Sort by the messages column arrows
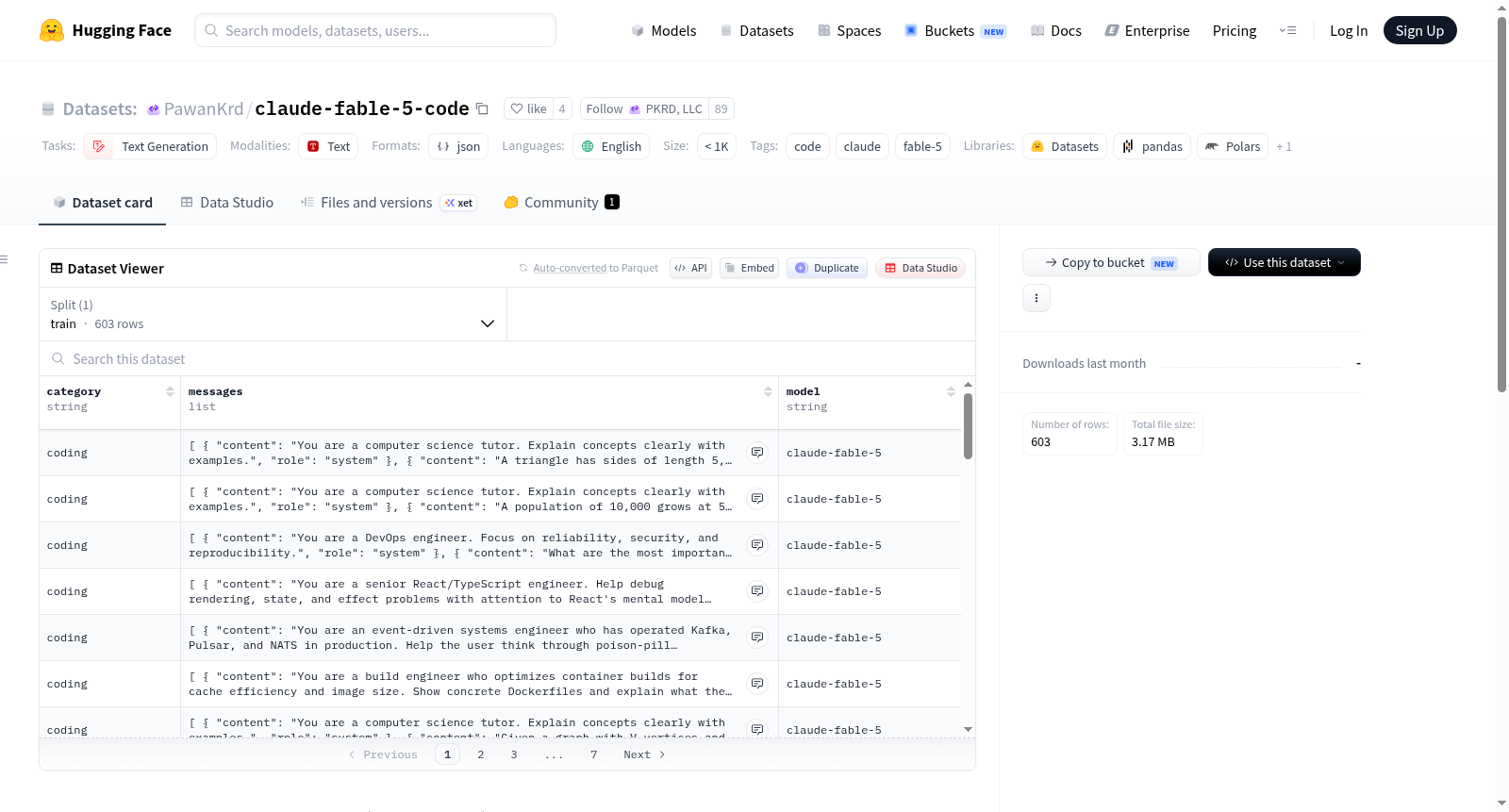 [x=768, y=391]
